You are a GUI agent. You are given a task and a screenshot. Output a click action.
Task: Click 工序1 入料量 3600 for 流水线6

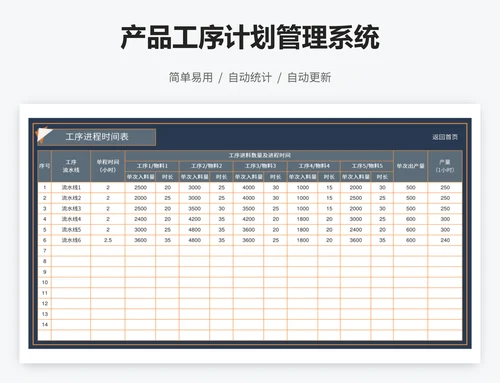(140, 240)
